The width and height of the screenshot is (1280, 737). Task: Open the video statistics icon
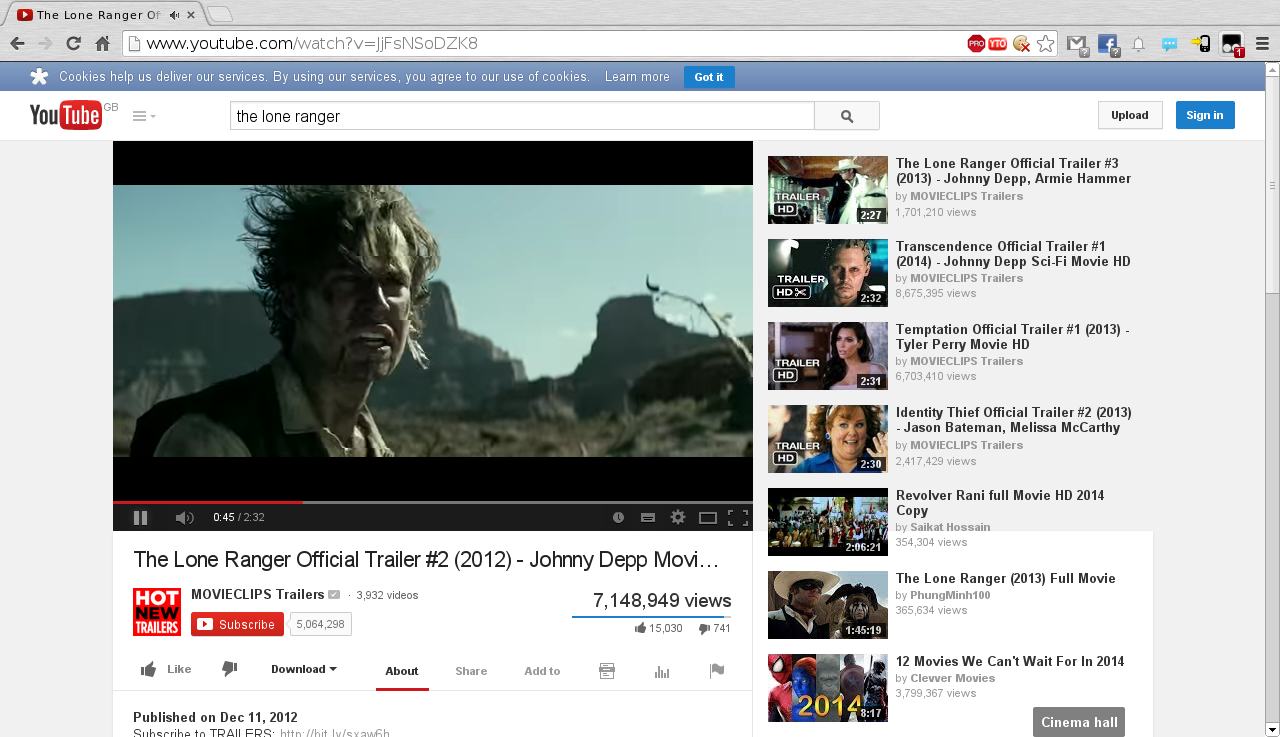click(x=662, y=671)
